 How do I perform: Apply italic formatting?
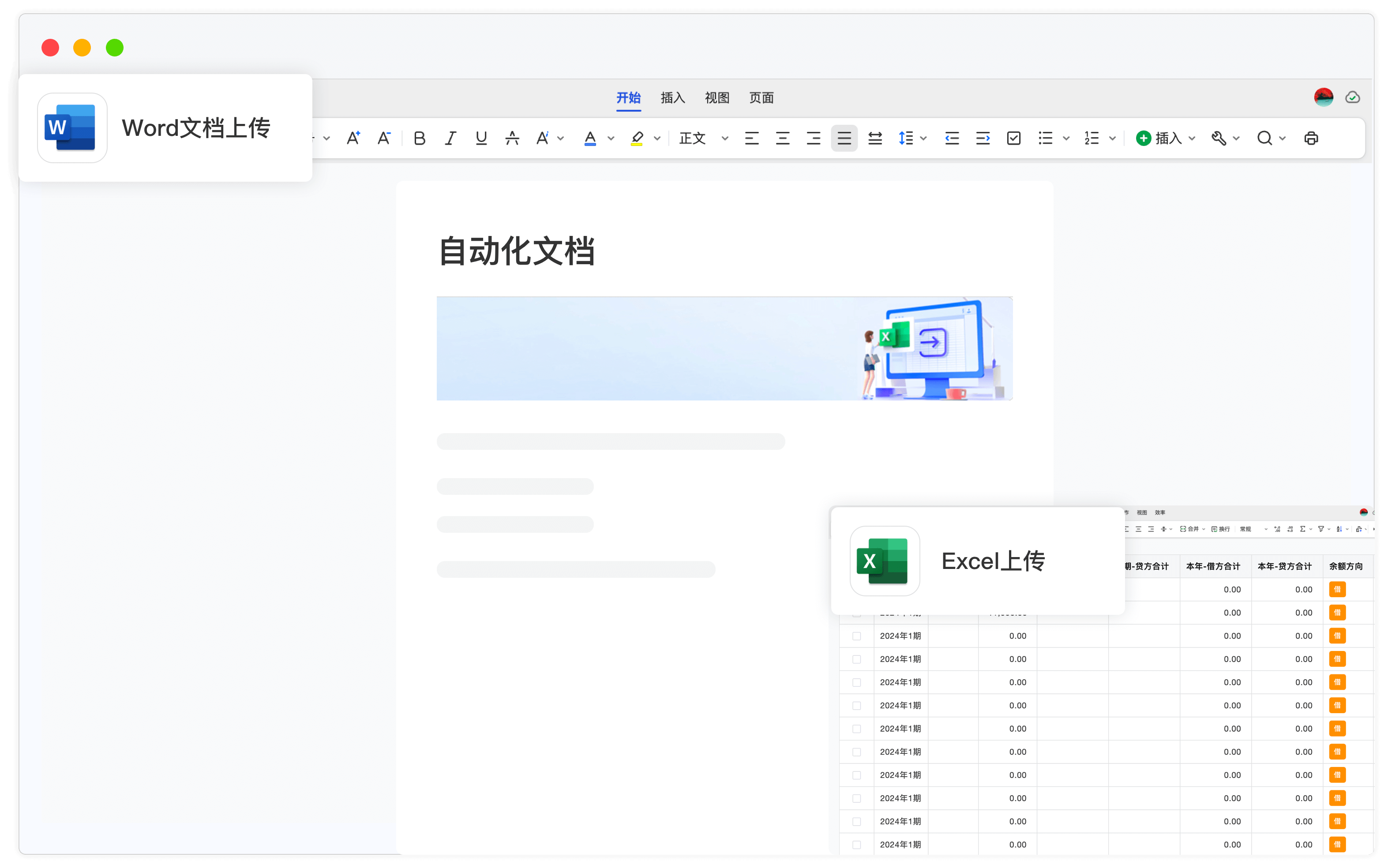(x=450, y=138)
